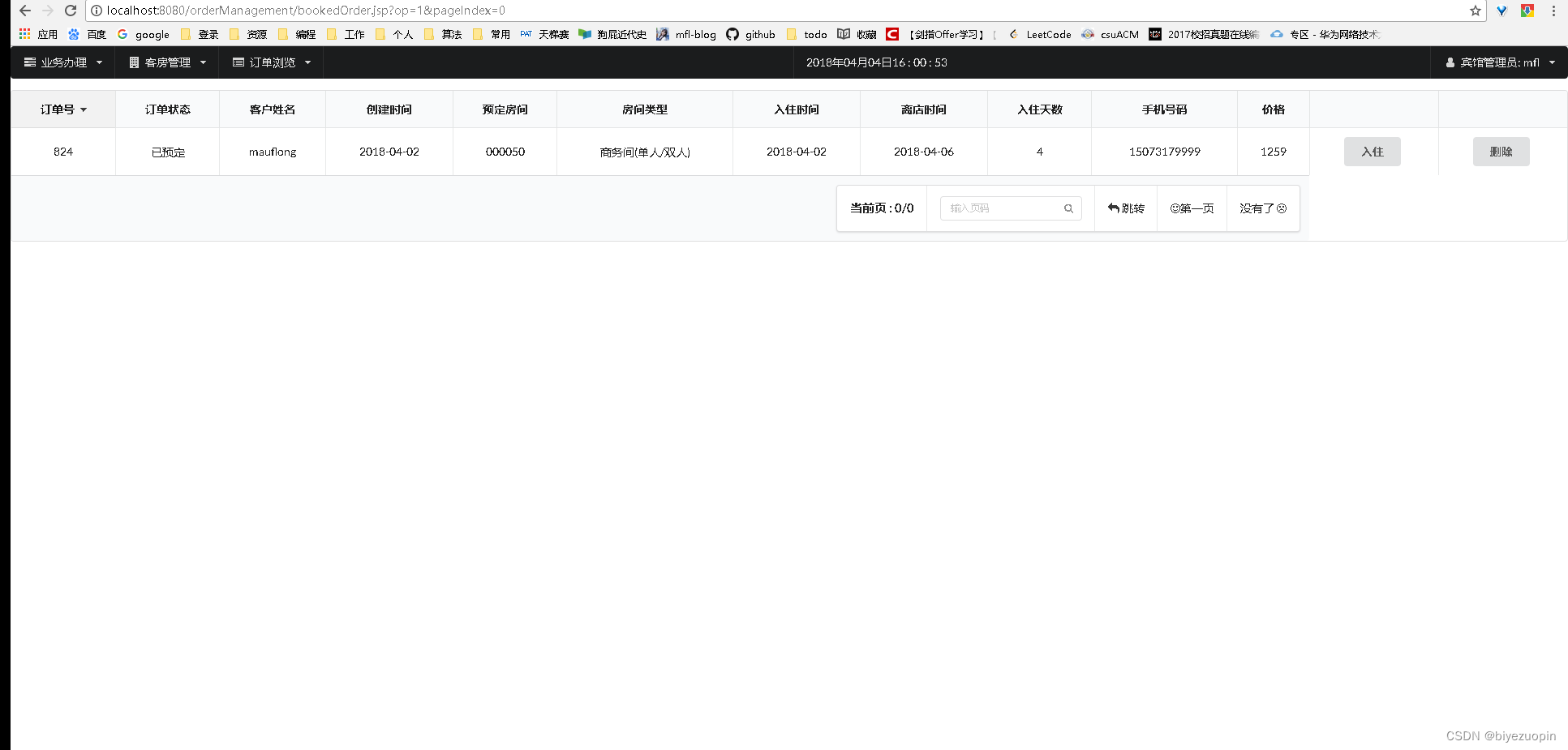Image resolution: width=1568 pixels, height=750 pixels.
Task: Click the 当前页 : 0/0 page indicator
Action: pyautogui.click(x=882, y=208)
